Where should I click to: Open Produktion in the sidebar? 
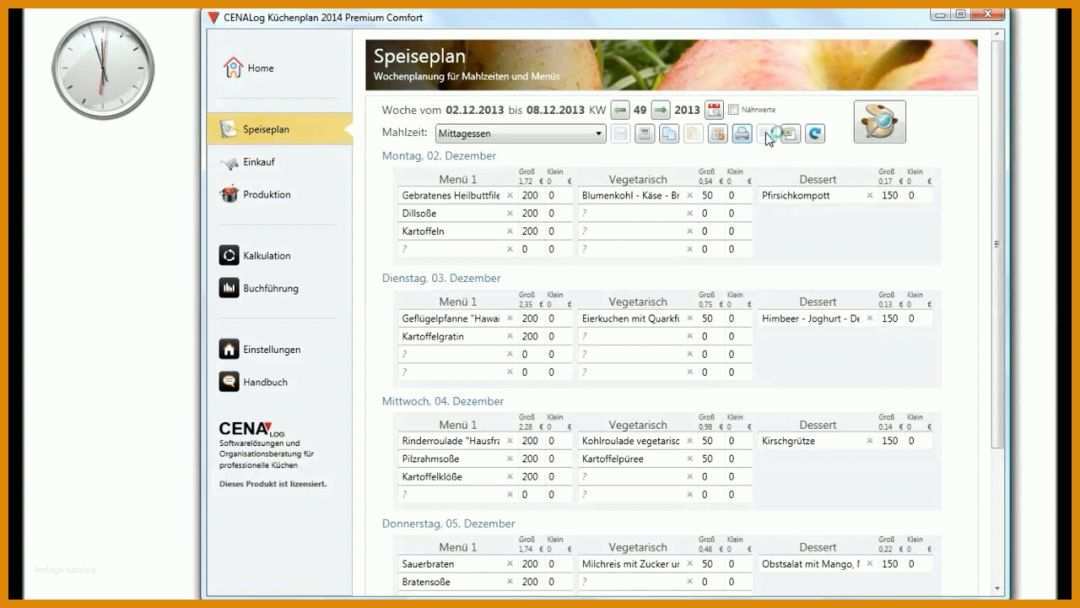coord(255,194)
